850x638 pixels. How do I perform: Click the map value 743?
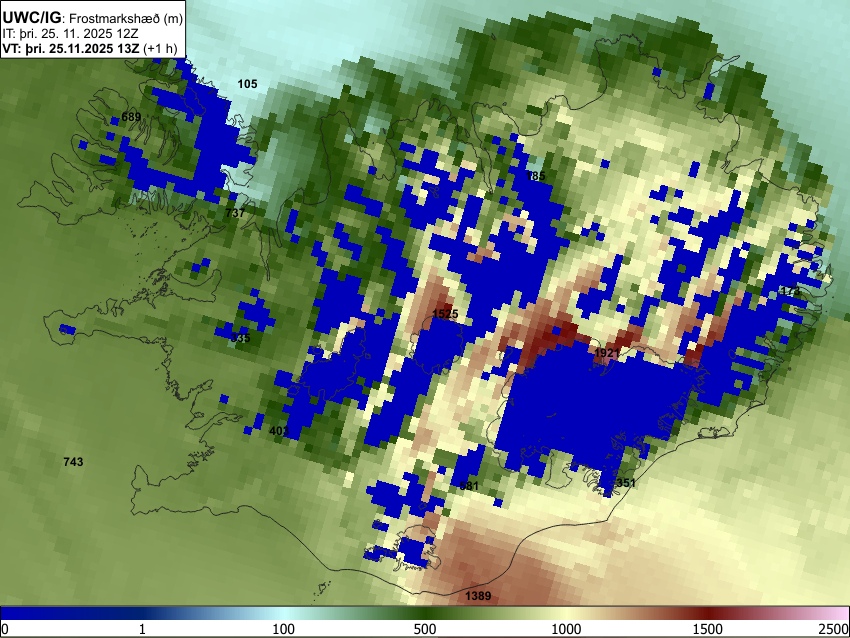[x=73, y=462]
